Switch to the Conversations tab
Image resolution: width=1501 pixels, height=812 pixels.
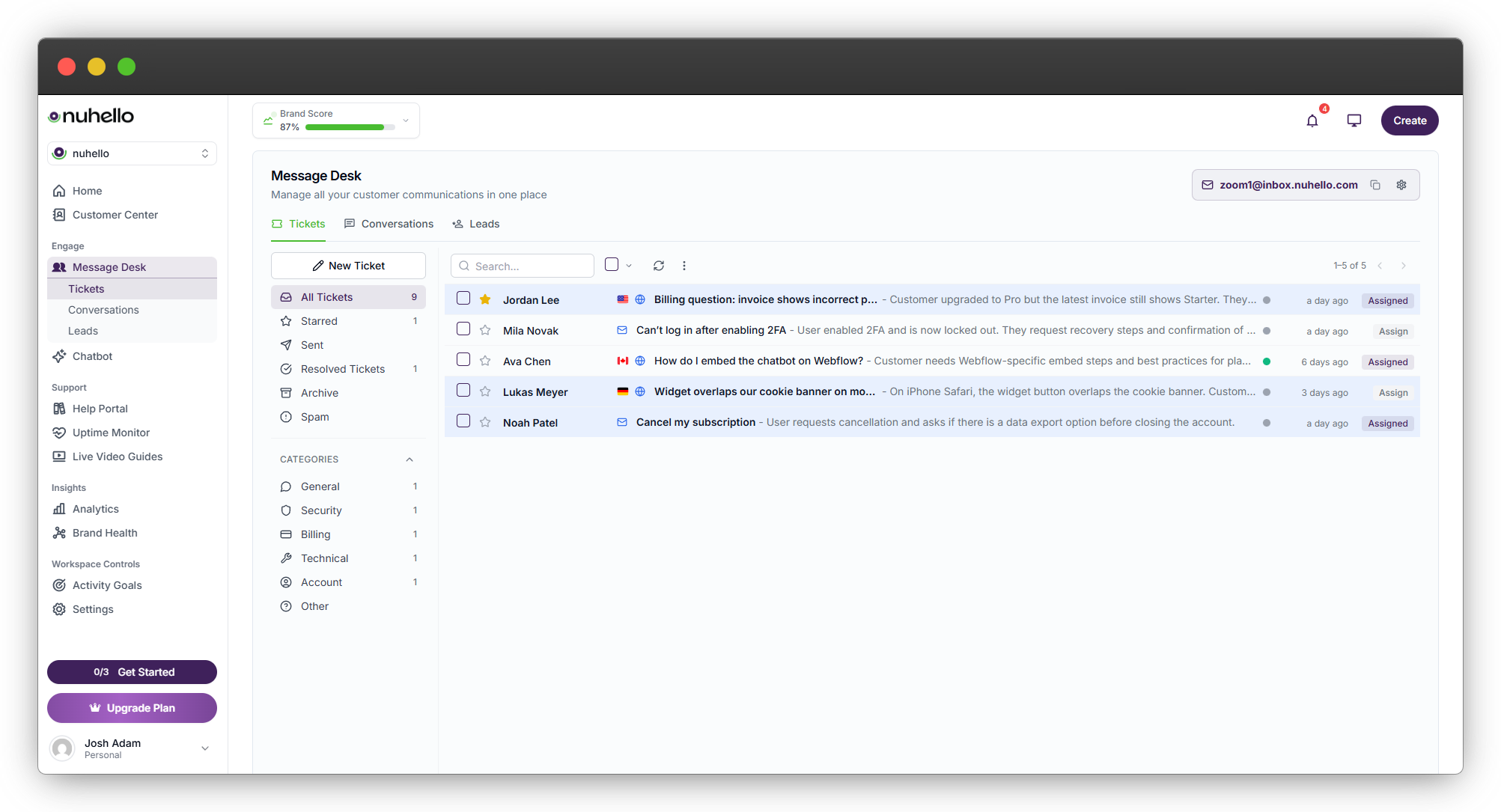(389, 224)
